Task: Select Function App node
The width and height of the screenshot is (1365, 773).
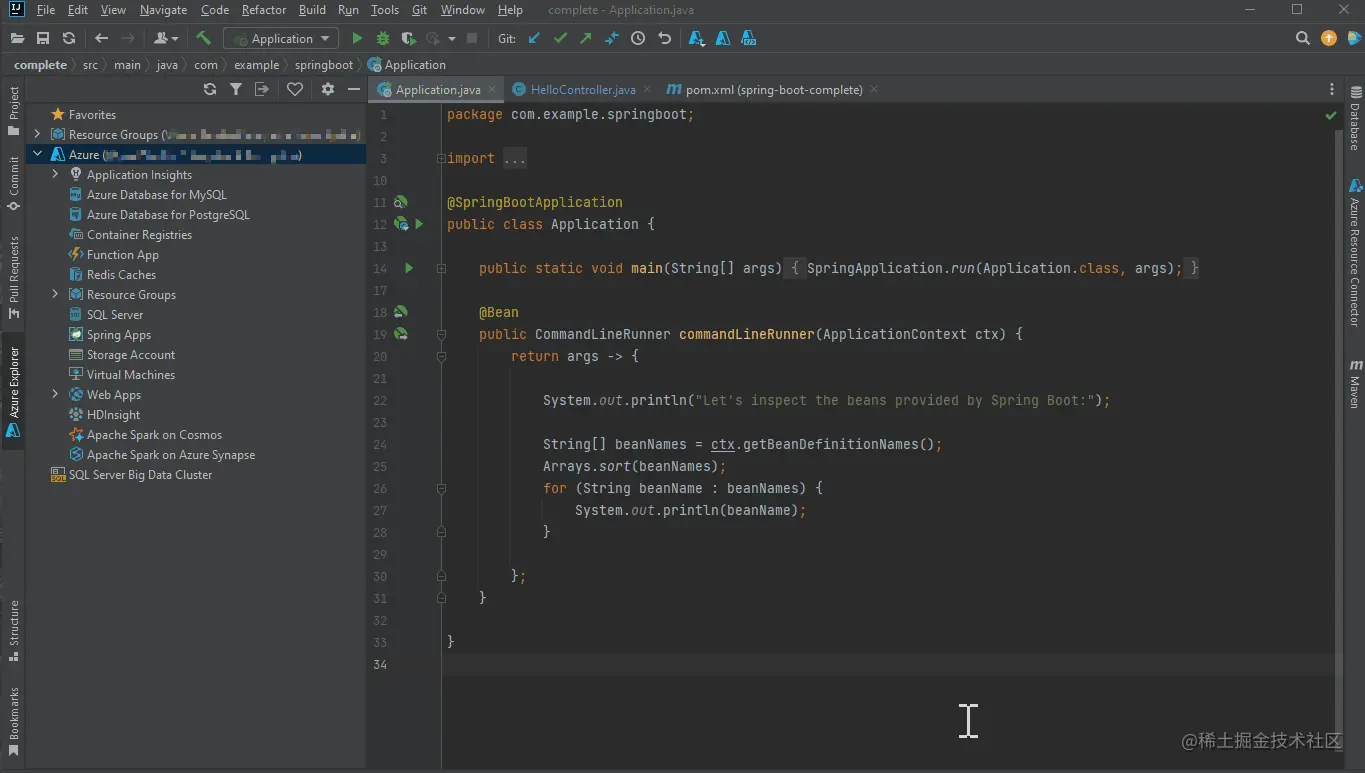Action: pyautogui.click(x=122, y=254)
